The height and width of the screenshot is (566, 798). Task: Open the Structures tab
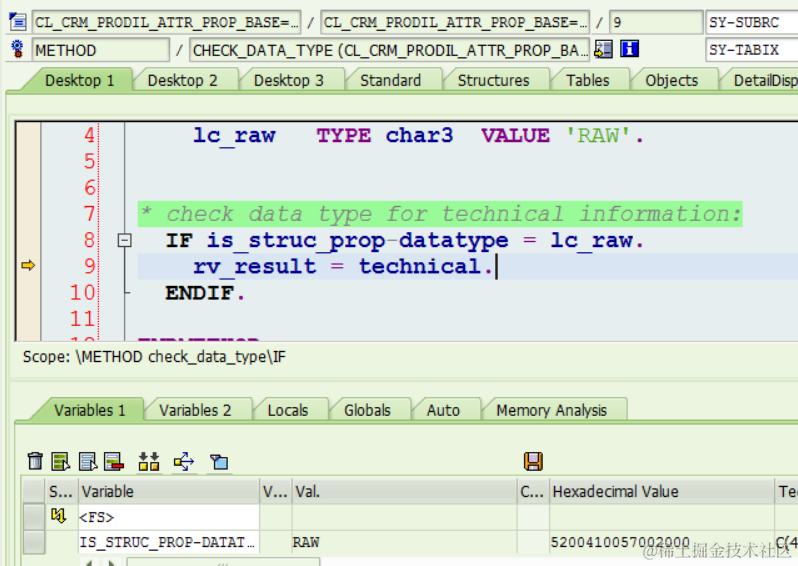[x=493, y=80]
